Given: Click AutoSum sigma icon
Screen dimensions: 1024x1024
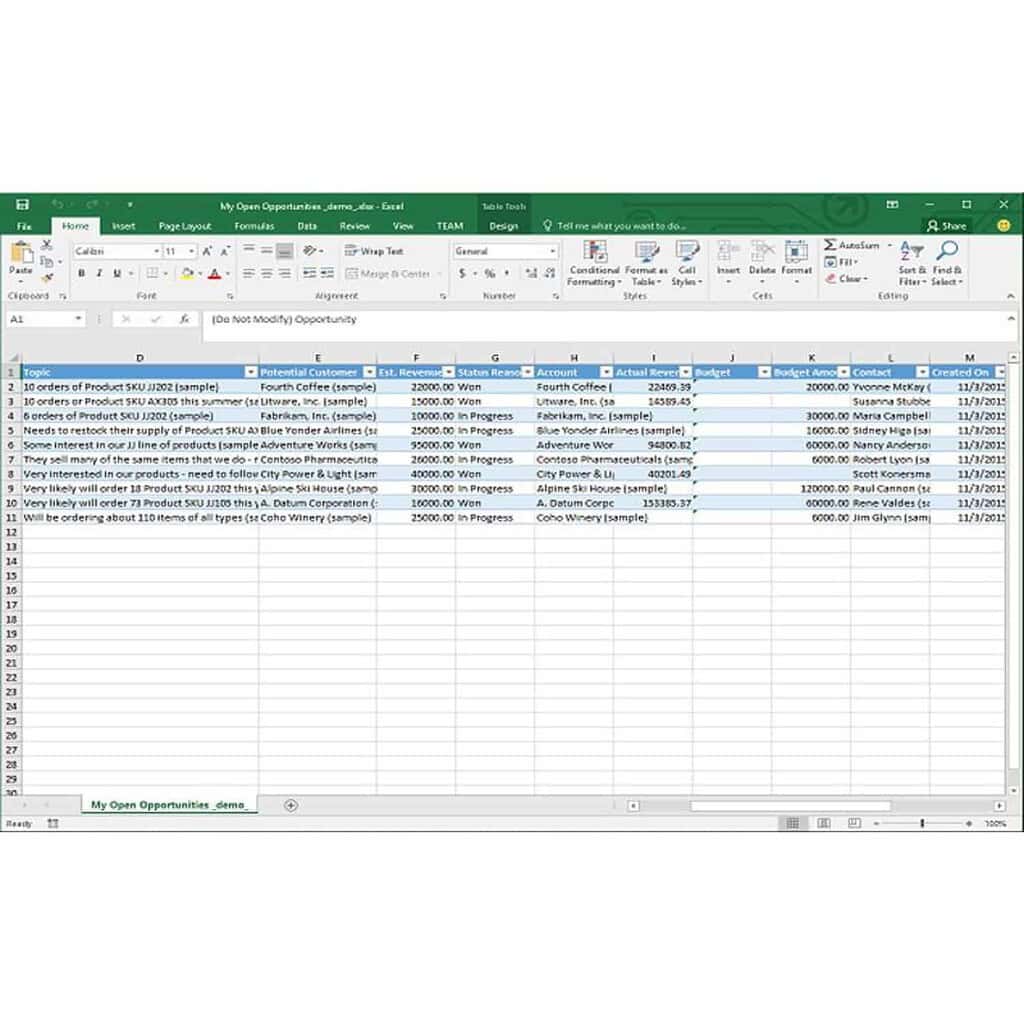Looking at the screenshot, I should coord(830,246).
